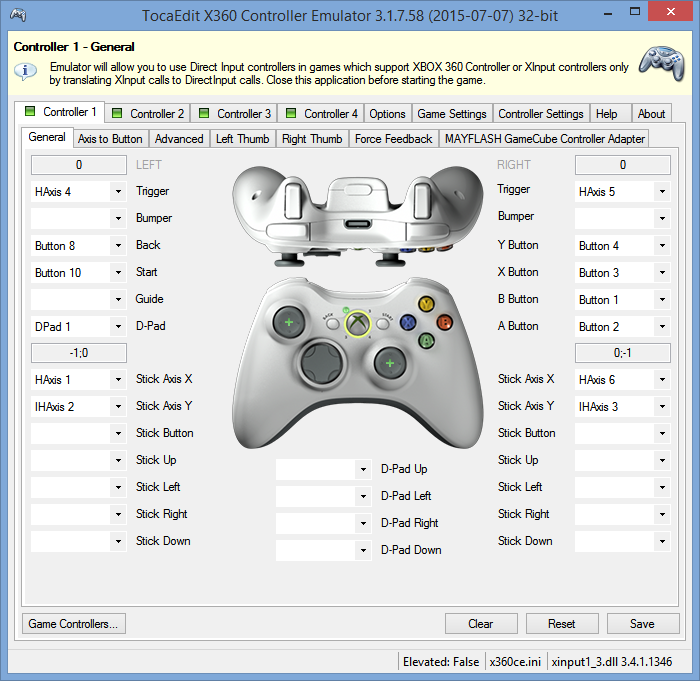Click the green status square on Controller 2 tab
This screenshot has width=700, height=681.
point(117,113)
